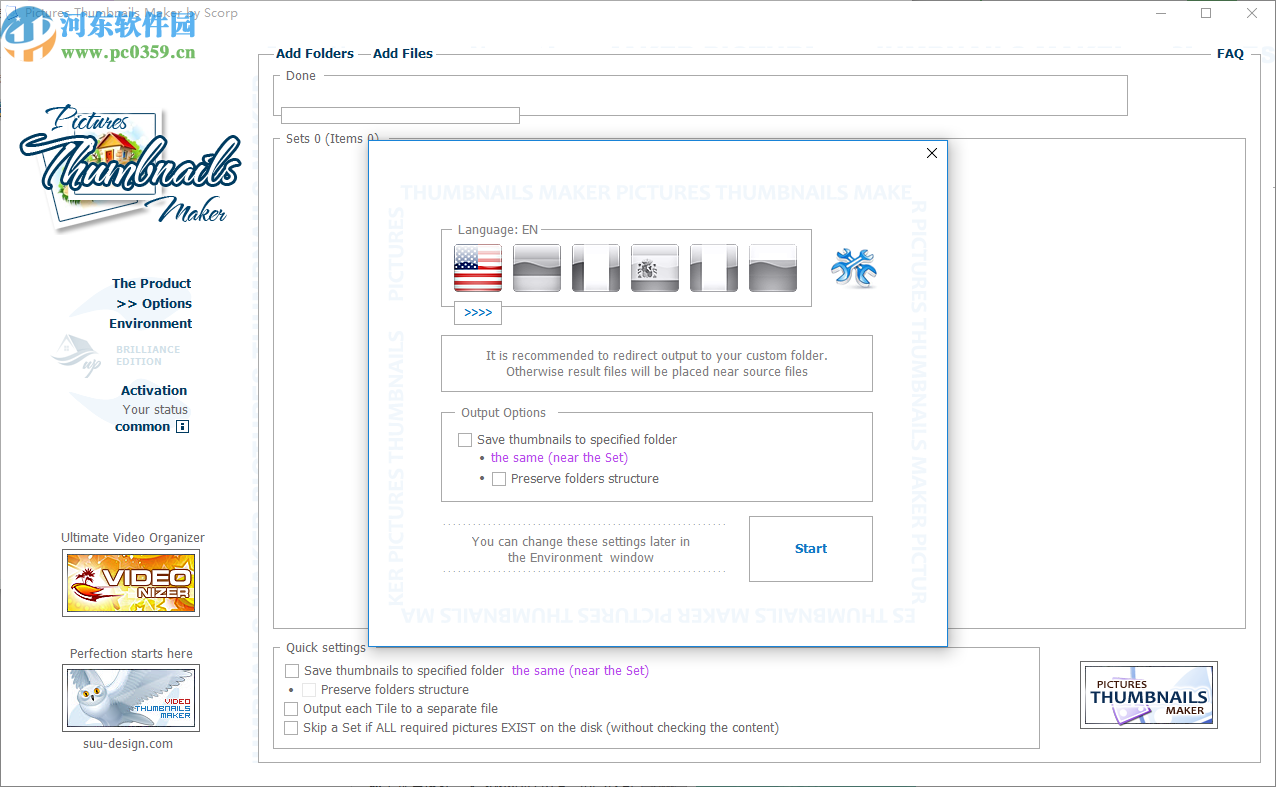Click the 'common' status link
The height and width of the screenshot is (787, 1276).
(x=143, y=427)
